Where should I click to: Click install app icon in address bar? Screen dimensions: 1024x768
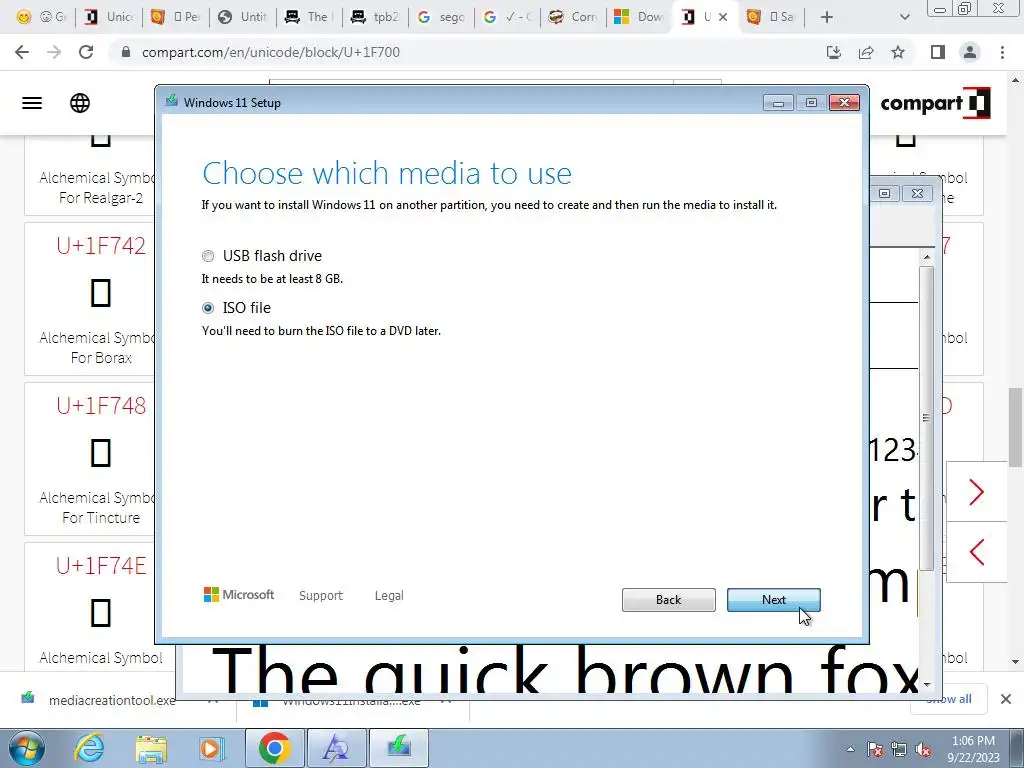[834, 52]
